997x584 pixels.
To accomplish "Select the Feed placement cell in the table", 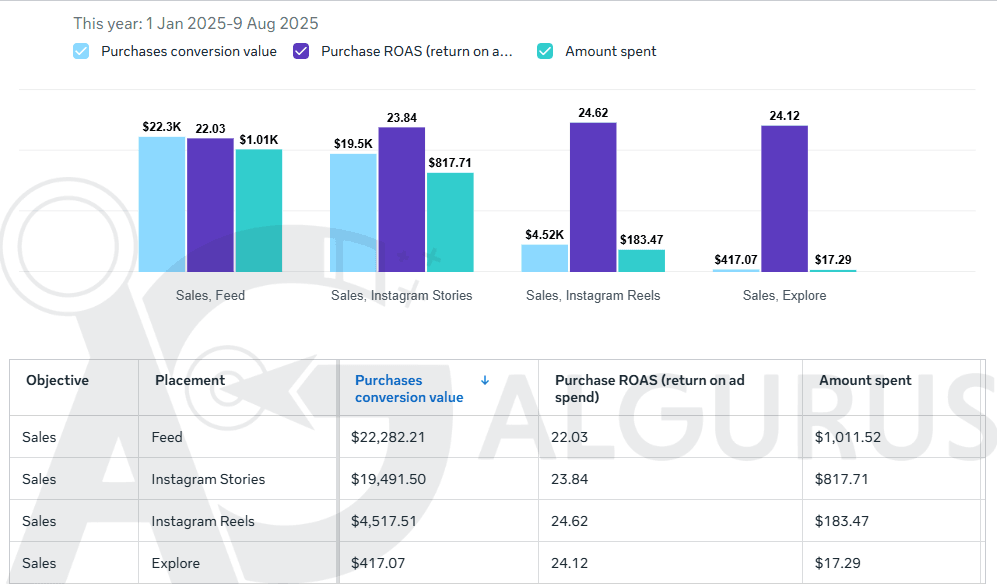I will [167, 437].
